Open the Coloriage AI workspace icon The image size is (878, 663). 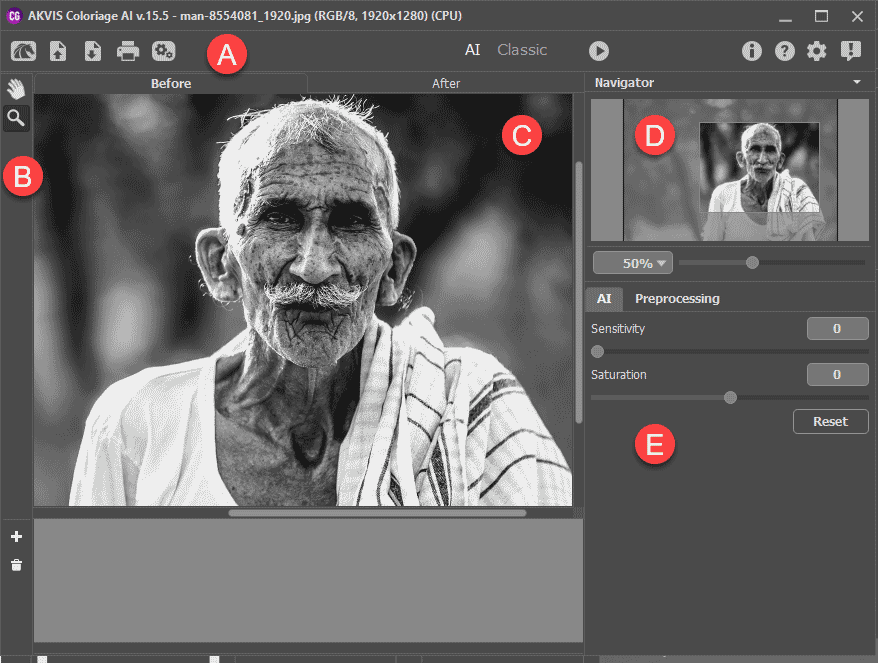pyautogui.click(x=23, y=50)
